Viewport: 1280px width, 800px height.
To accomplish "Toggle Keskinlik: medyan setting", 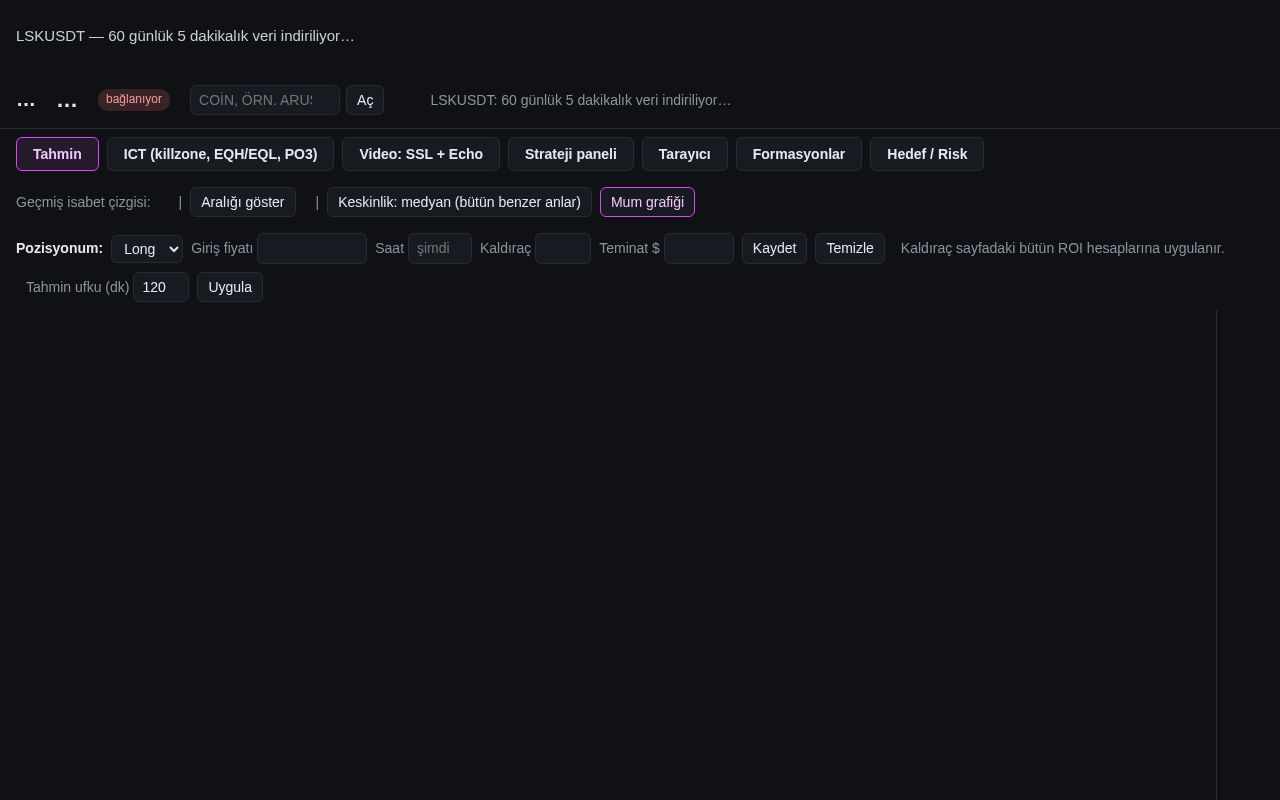I will click(459, 202).
